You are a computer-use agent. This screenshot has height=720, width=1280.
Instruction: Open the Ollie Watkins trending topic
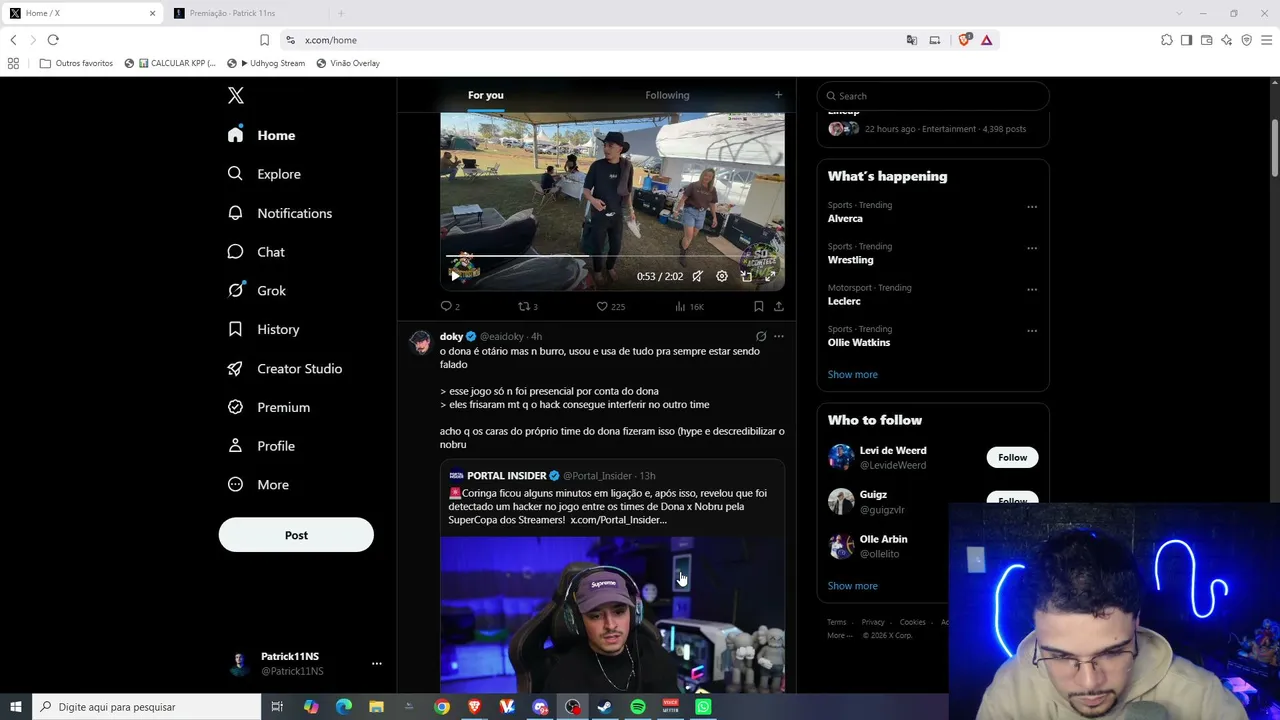[859, 342]
